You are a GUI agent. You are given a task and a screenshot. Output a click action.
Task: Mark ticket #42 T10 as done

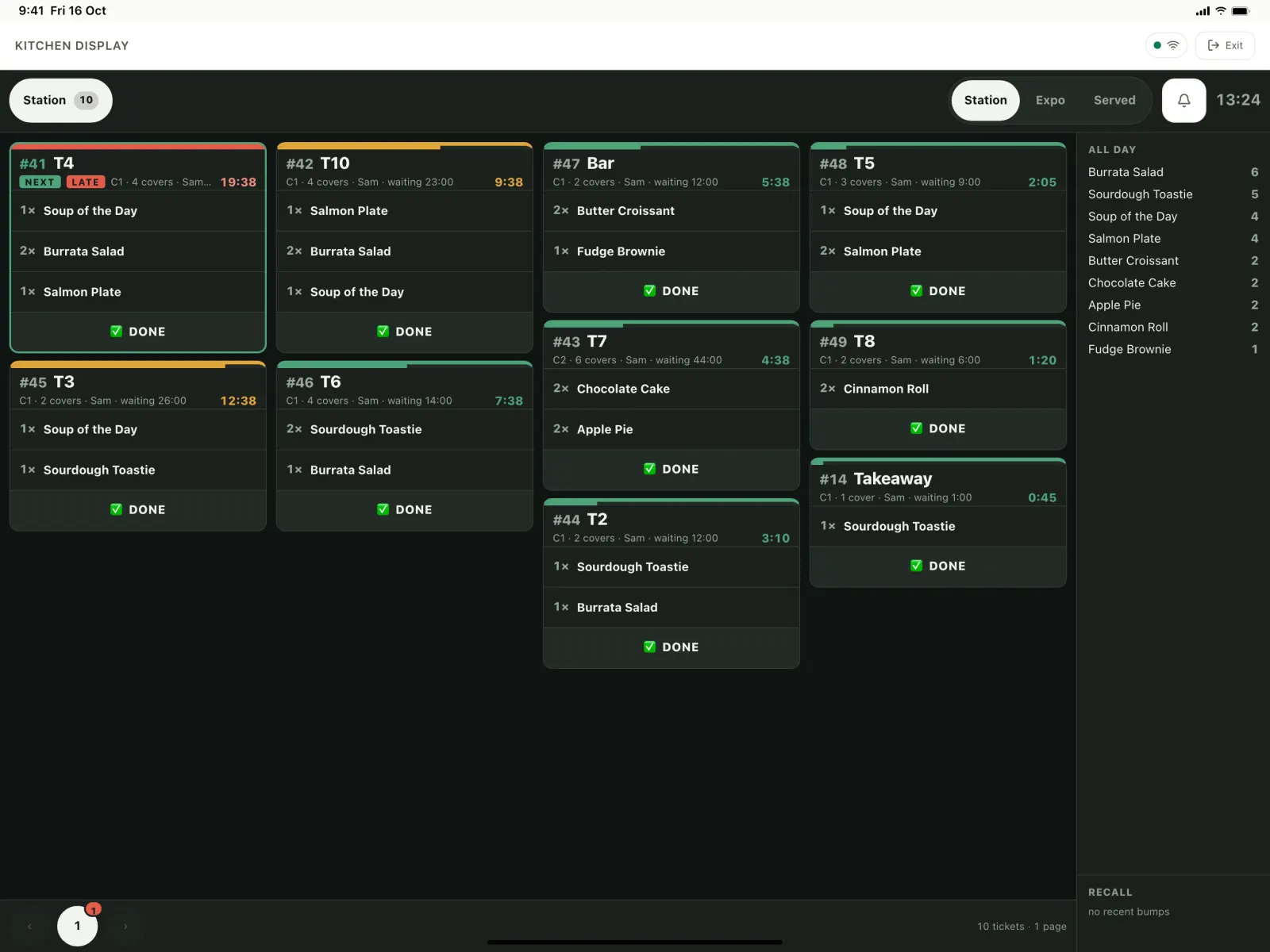click(404, 332)
